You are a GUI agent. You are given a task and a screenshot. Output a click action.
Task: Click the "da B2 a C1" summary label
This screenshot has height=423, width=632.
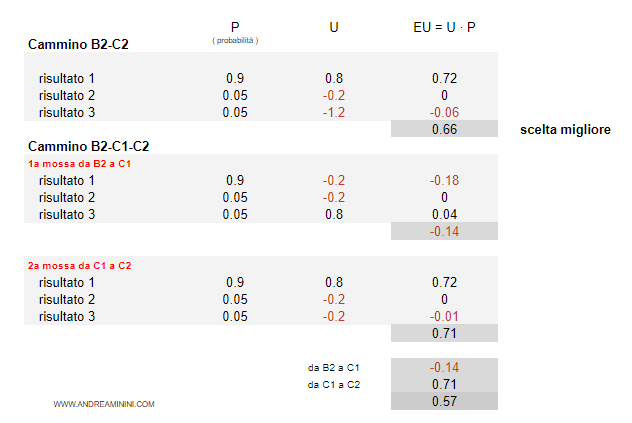coord(334,368)
